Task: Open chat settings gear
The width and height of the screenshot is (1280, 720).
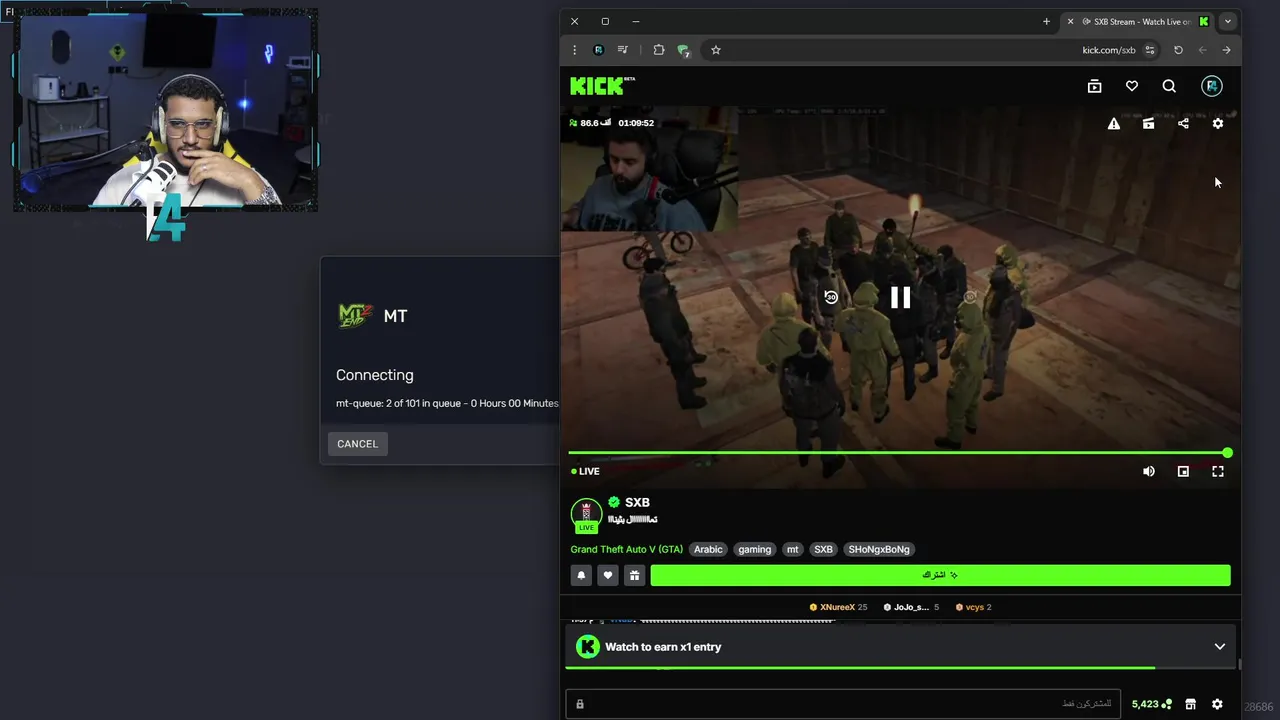Action: [x=1217, y=704]
